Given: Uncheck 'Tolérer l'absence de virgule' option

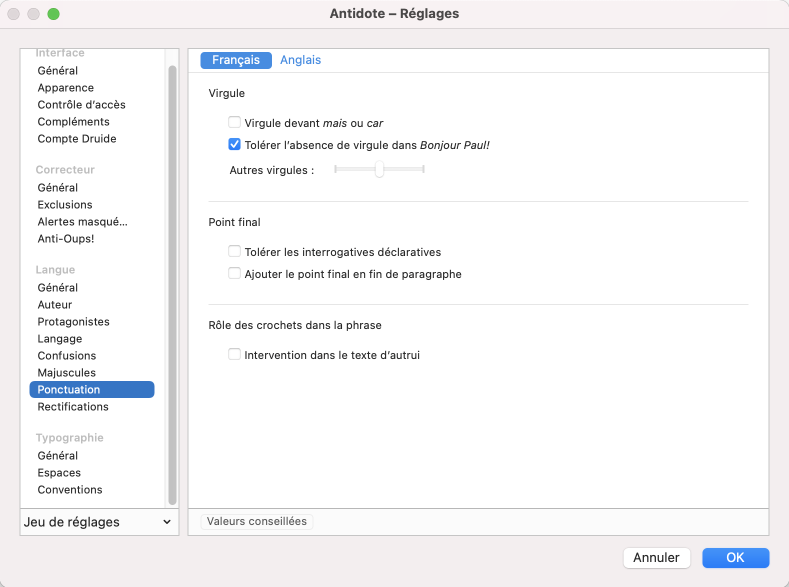Looking at the screenshot, I should click(x=235, y=144).
